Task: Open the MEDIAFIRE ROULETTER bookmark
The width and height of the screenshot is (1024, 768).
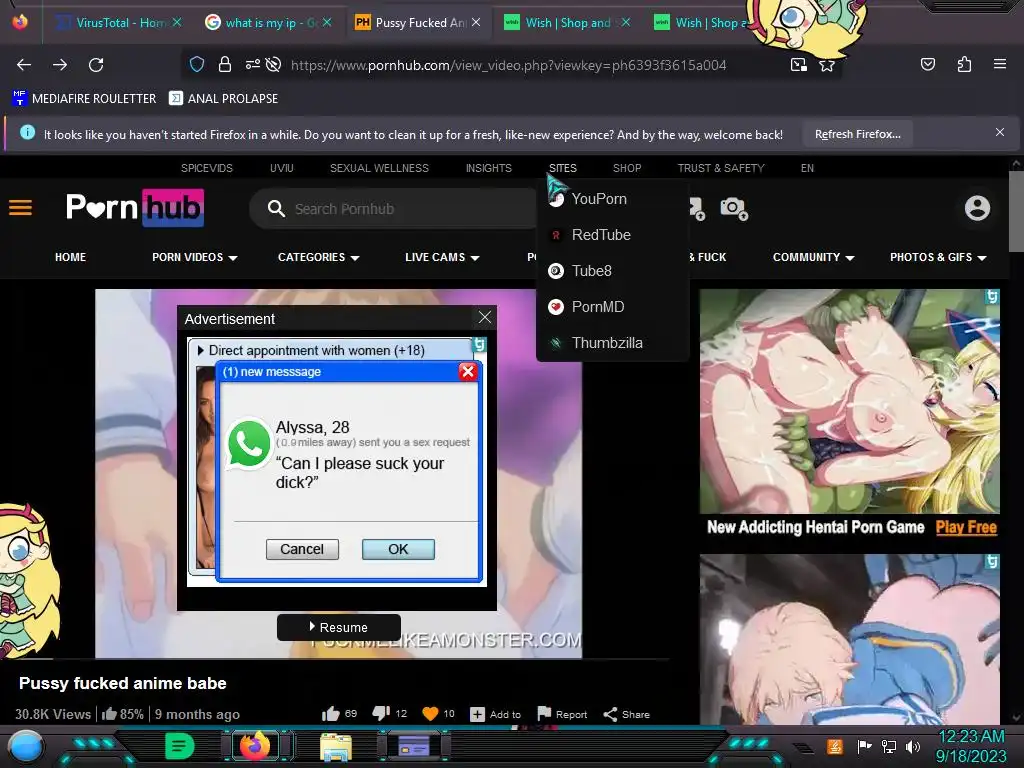Action: pyautogui.click(x=84, y=99)
